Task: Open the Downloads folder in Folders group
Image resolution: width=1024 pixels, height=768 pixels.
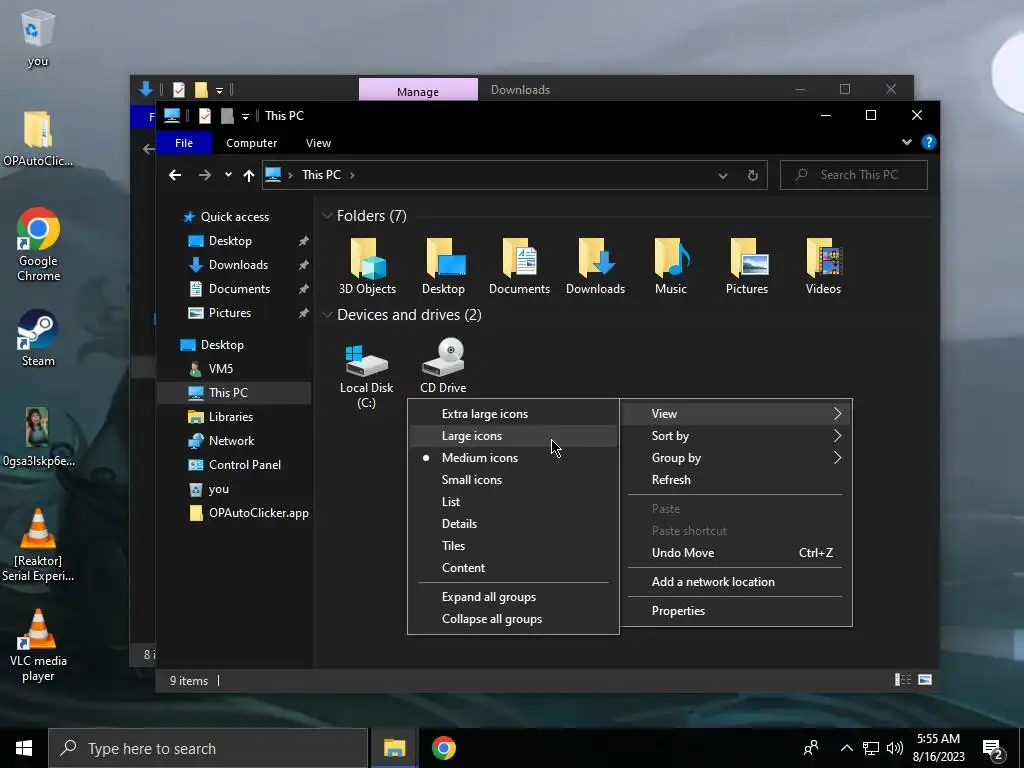Action: [595, 266]
